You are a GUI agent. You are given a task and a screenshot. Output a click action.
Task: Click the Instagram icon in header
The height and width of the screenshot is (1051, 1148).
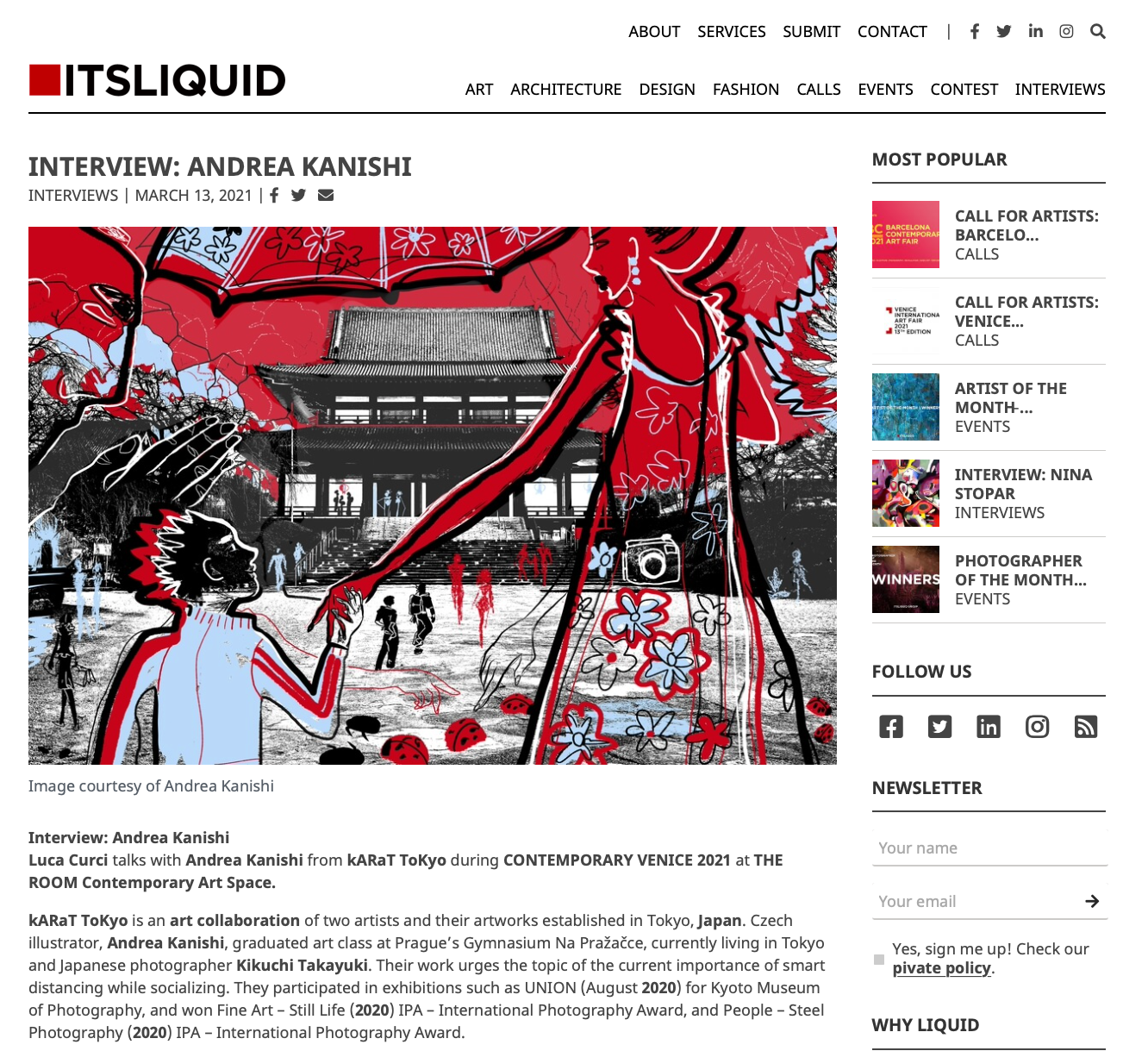pos(1066,31)
